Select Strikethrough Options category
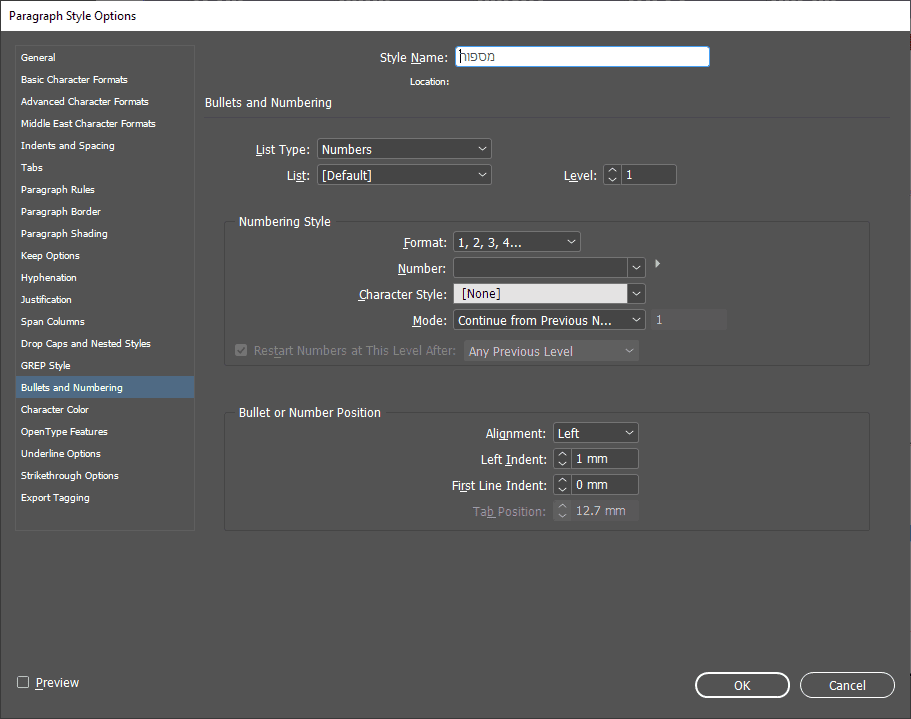Image resolution: width=911 pixels, height=719 pixels. (x=105, y=476)
